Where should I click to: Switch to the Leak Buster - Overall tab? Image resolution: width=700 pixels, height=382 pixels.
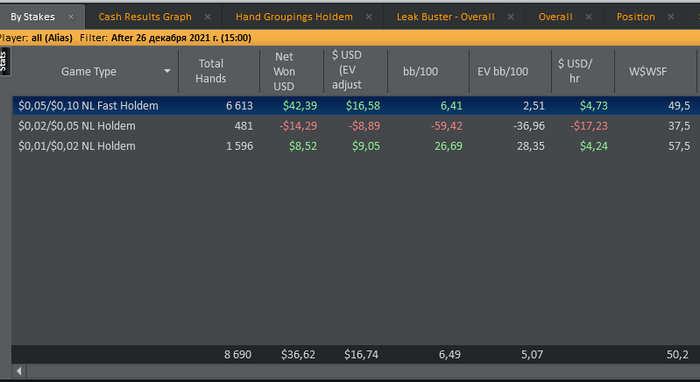pos(446,17)
